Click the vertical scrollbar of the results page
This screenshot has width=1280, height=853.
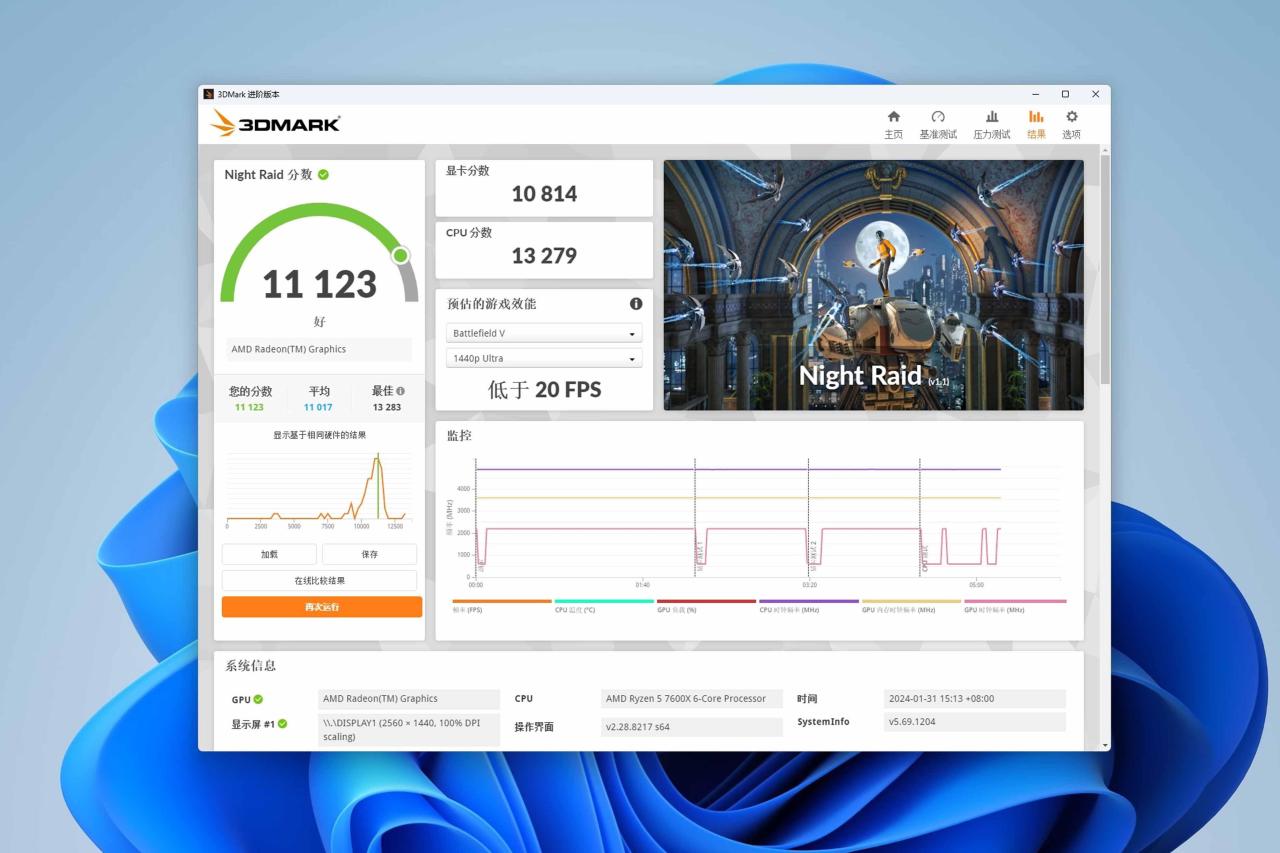(1105, 270)
